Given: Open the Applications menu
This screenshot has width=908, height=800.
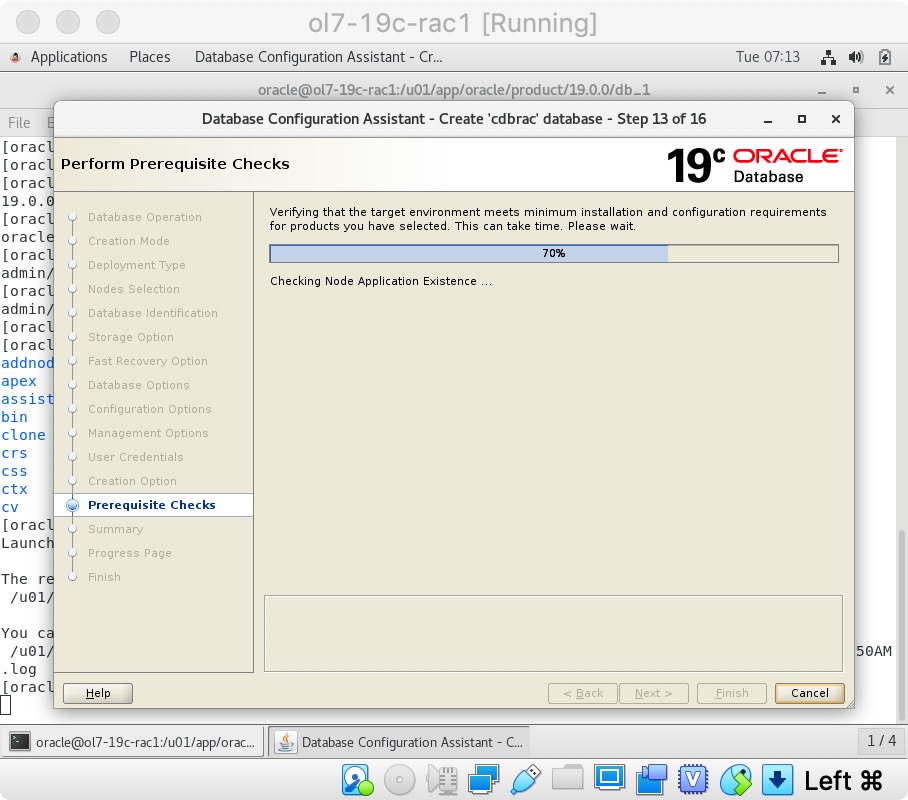Looking at the screenshot, I should tap(69, 57).
